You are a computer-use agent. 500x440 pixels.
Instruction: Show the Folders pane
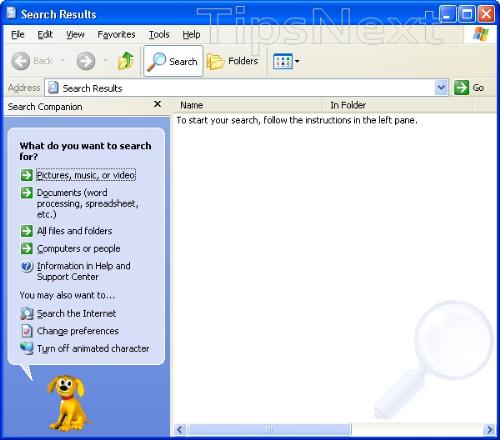(233, 61)
